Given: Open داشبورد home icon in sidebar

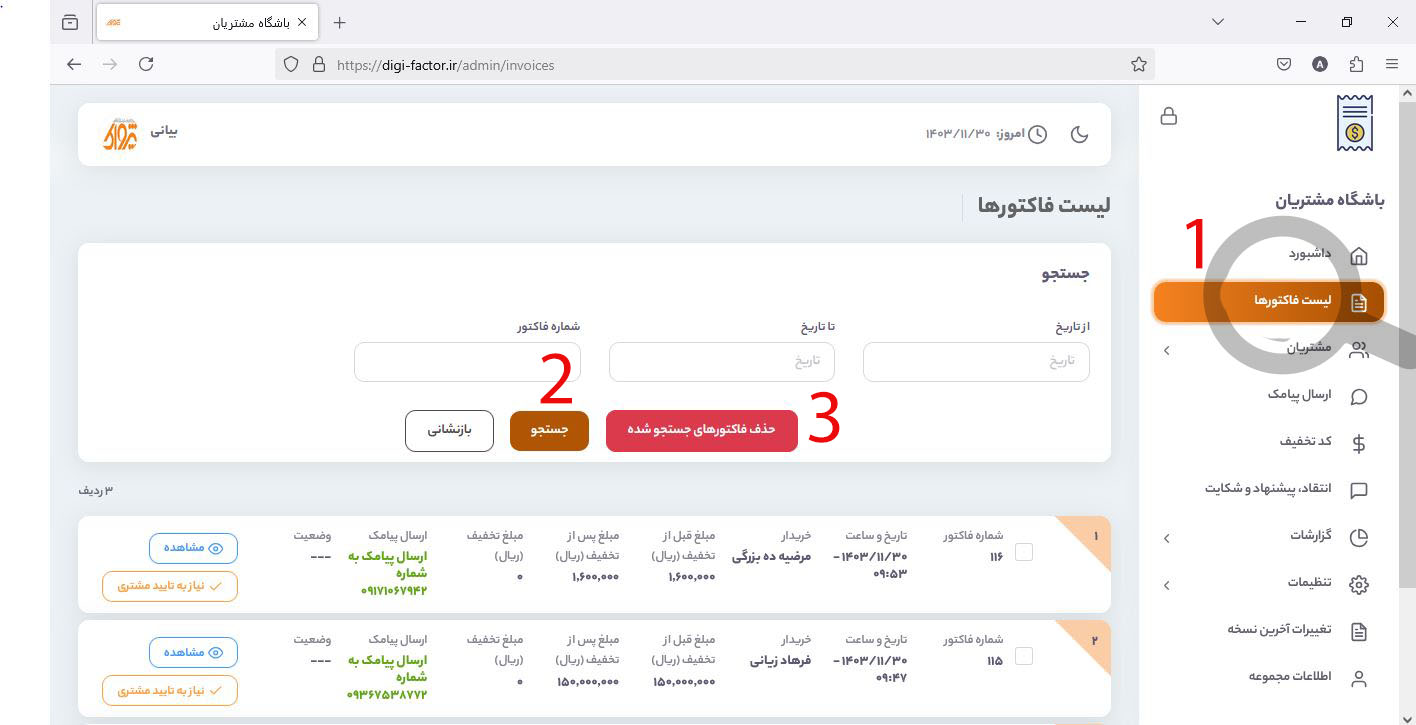Looking at the screenshot, I should tap(1358, 255).
